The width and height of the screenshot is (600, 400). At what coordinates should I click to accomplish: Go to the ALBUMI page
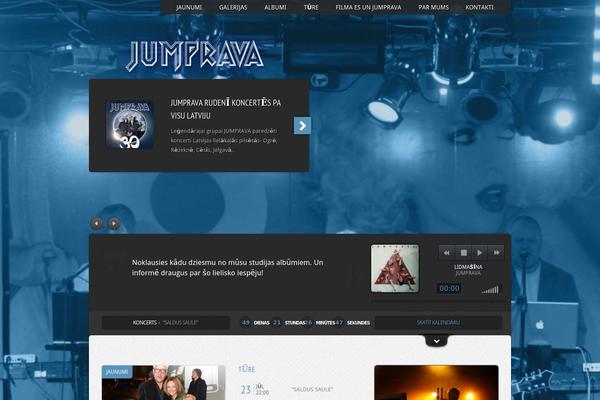pyautogui.click(x=275, y=7)
